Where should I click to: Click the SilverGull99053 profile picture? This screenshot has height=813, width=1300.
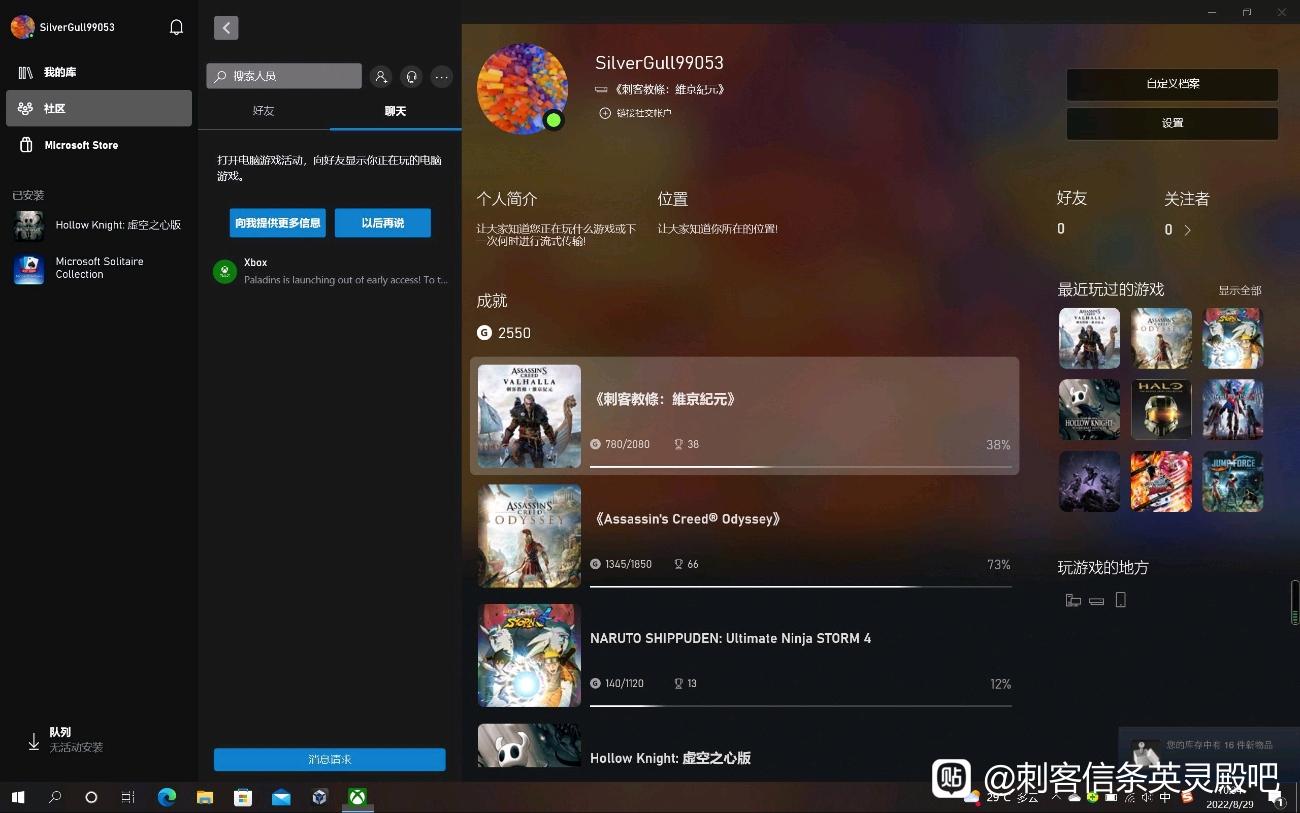522,88
